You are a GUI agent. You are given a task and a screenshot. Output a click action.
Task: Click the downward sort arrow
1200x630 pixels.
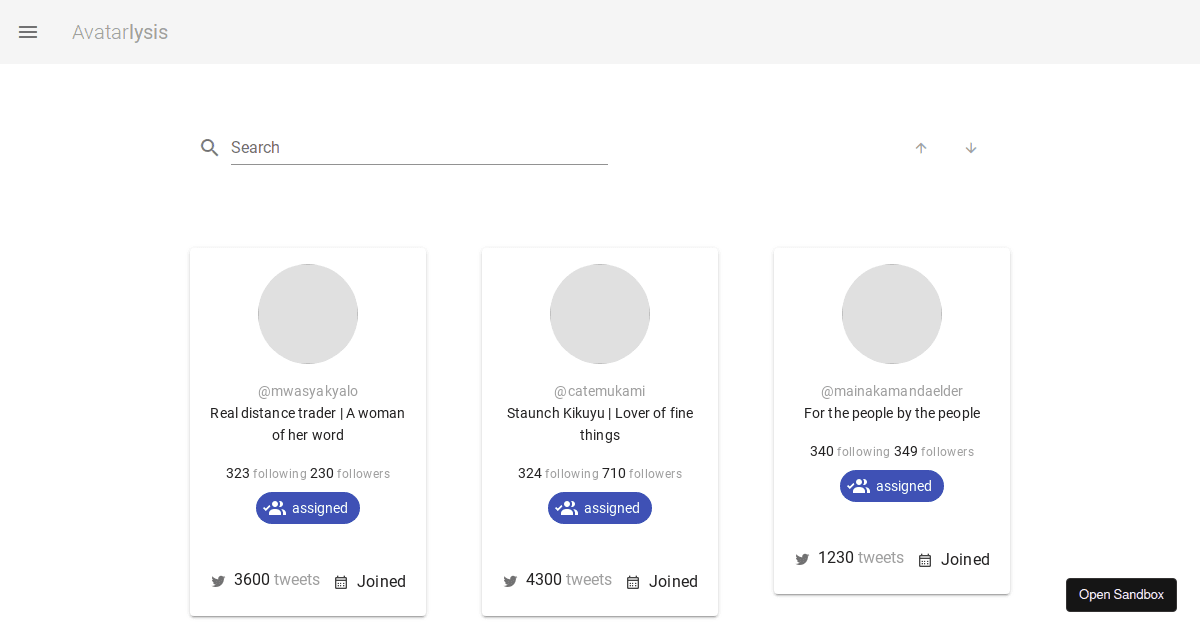point(971,147)
